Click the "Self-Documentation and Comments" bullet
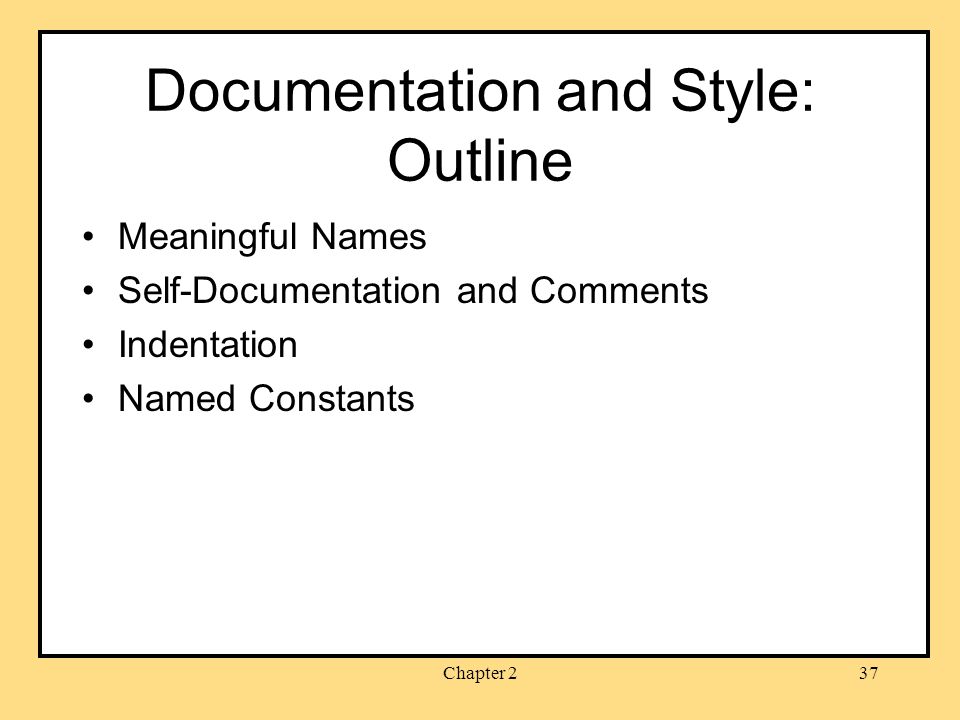This screenshot has height=720, width=960. [x=413, y=290]
